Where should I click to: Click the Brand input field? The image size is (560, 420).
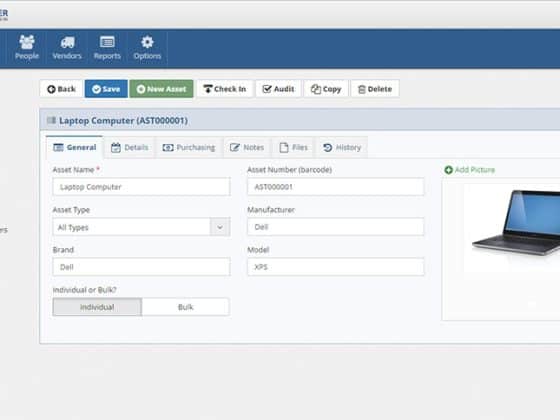[141, 267]
